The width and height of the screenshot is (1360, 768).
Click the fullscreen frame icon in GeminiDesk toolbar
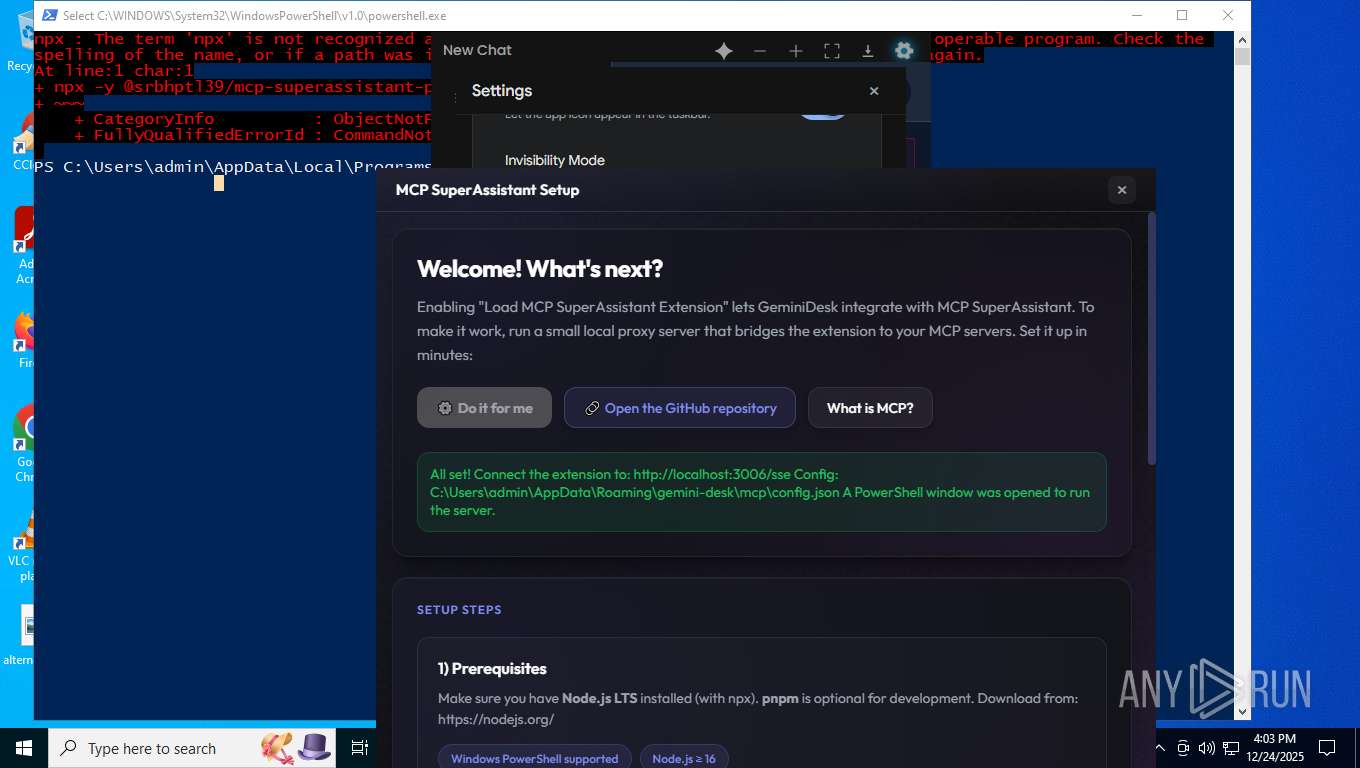tap(832, 51)
